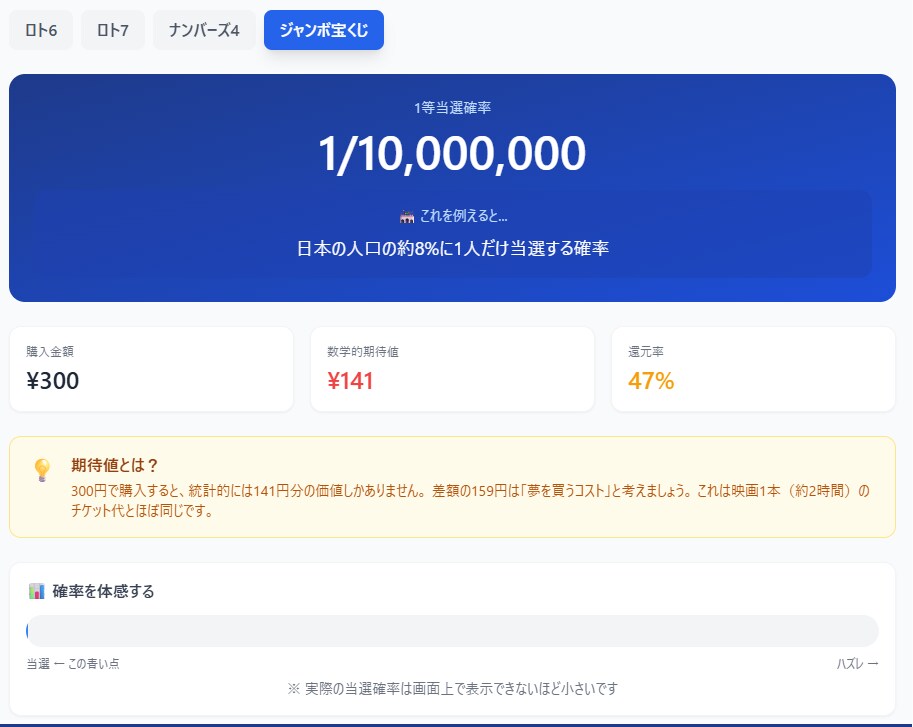The height and width of the screenshot is (727, 913).
Task: Click the light bulb icon beside 期待値とは？
Action: (x=43, y=470)
